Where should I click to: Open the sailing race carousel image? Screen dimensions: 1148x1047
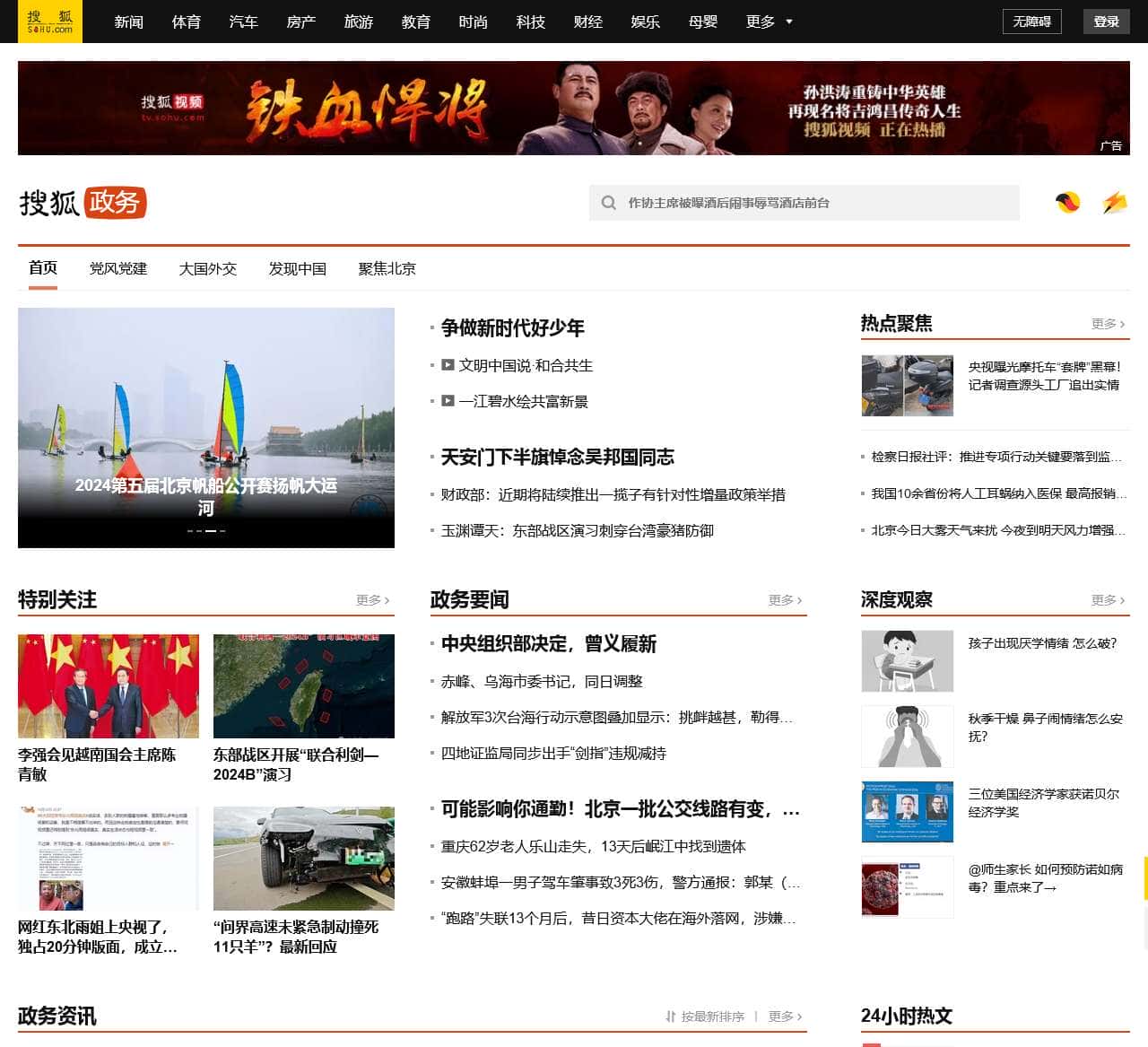click(206, 428)
